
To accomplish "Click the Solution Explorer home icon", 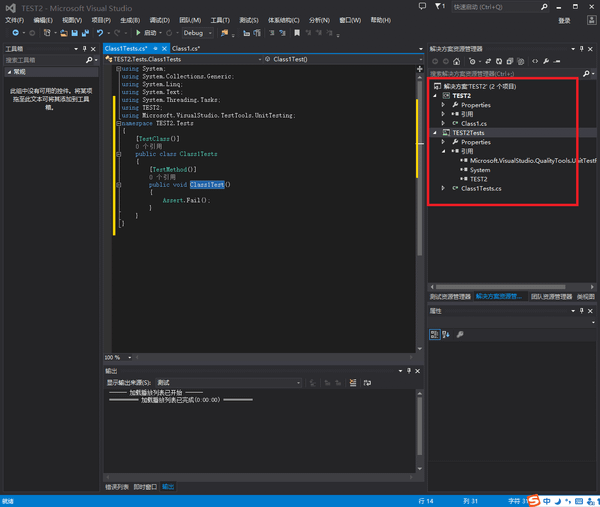I will click(x=457, y=61).
